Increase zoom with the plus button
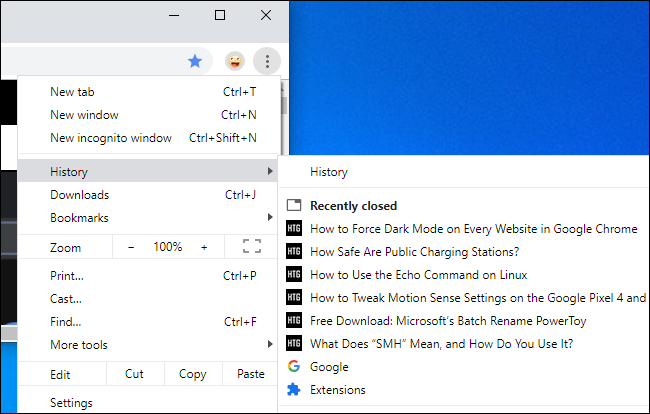This screenshot has width=650, height=414. tap(204, 247)
